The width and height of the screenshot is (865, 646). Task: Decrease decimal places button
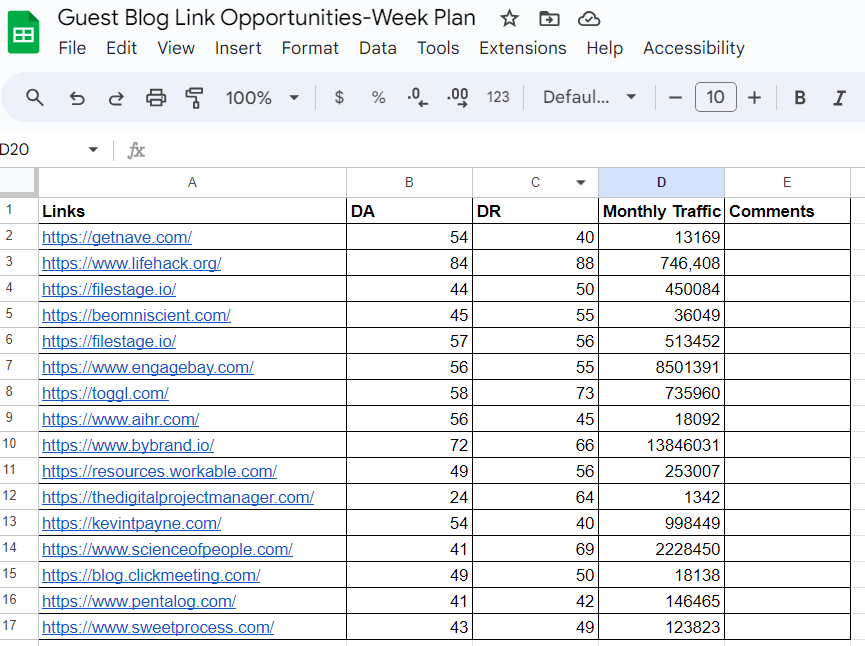(x=418, y=98)
